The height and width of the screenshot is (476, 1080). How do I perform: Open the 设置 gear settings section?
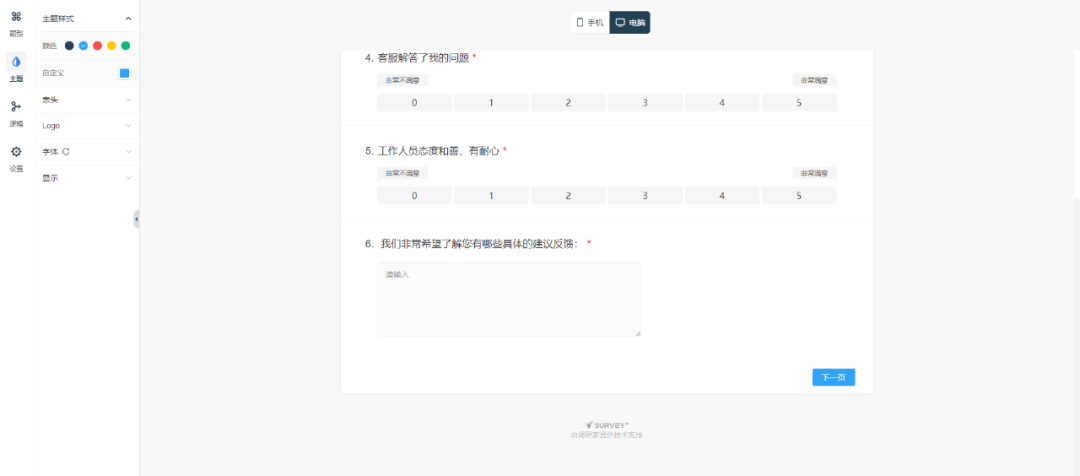[x=16, y=157]
